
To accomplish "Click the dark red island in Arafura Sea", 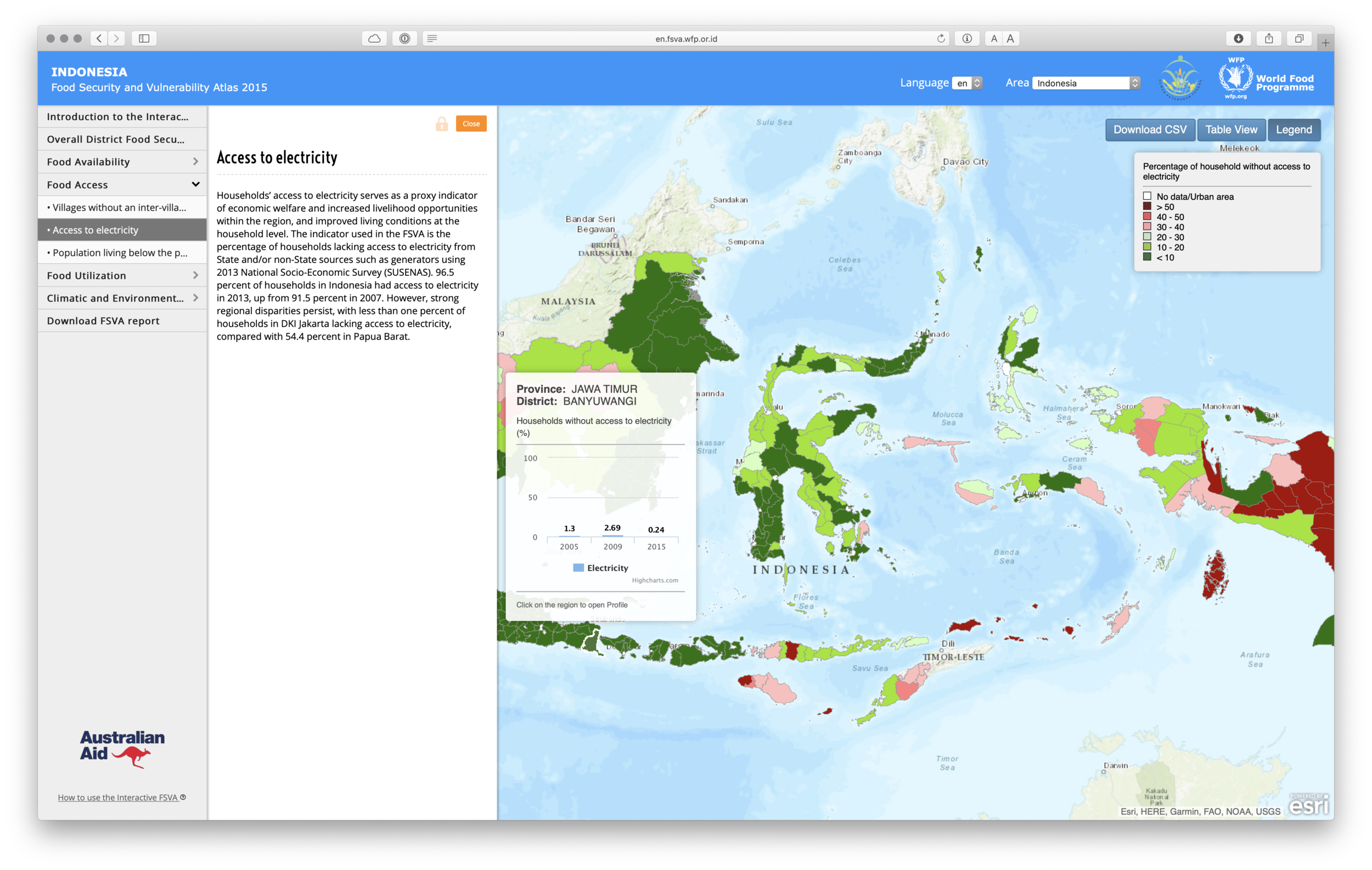I will tap(1216, 574).
